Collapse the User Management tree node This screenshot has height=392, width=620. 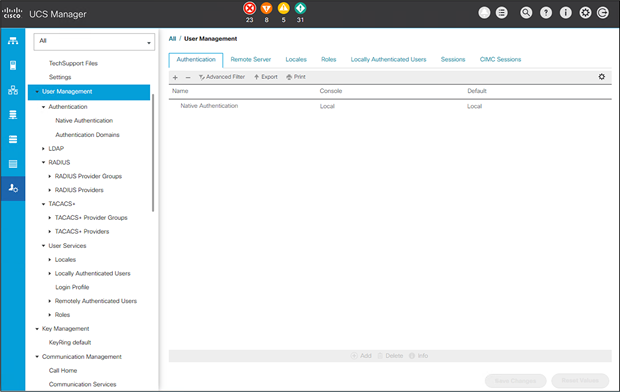[37, 92]
